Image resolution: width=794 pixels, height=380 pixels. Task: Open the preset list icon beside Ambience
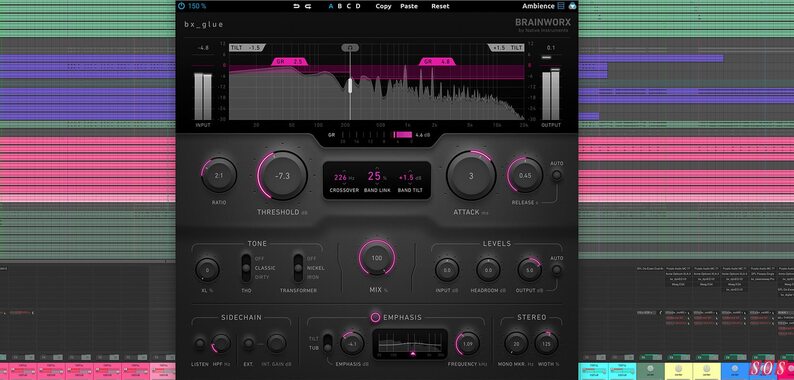click(x=561, y=6)
